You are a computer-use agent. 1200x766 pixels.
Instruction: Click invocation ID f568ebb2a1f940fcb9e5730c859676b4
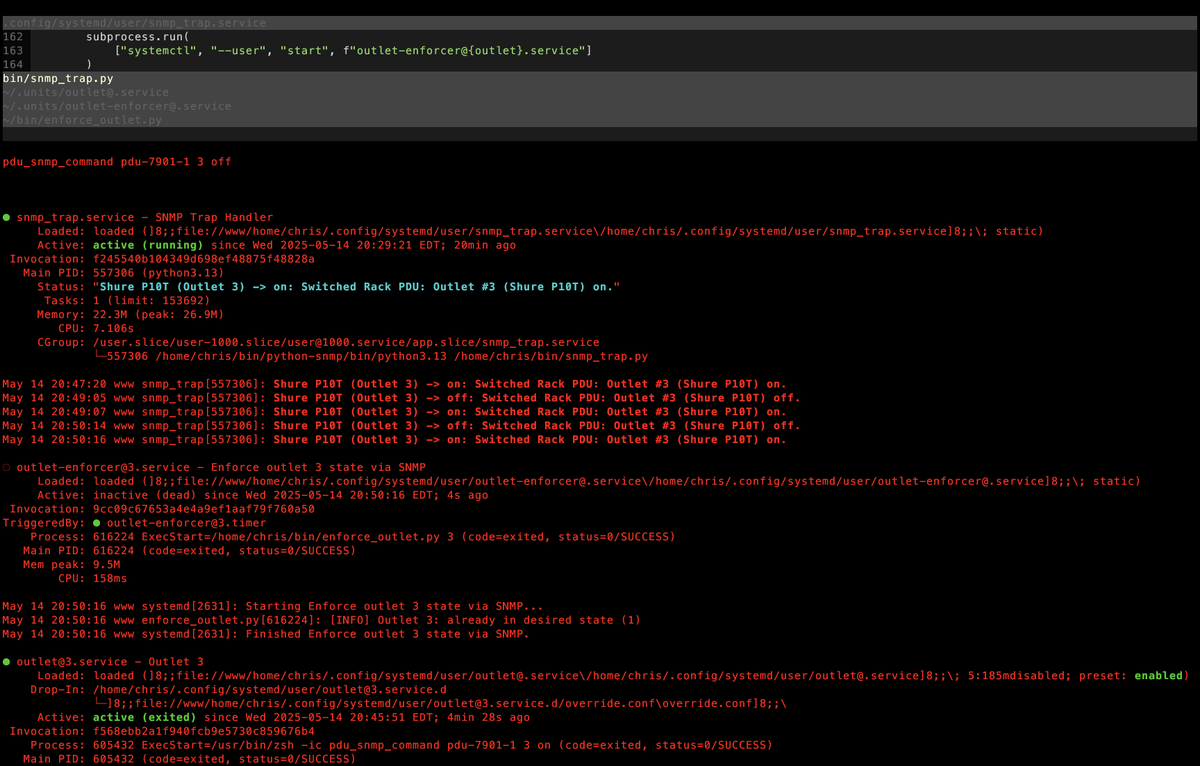pyautogui.click(x=203, y=732)
